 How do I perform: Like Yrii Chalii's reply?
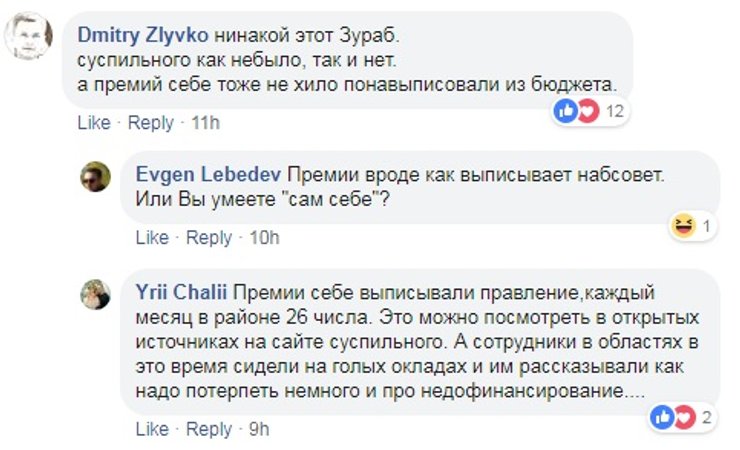click(x=151, y=429)
